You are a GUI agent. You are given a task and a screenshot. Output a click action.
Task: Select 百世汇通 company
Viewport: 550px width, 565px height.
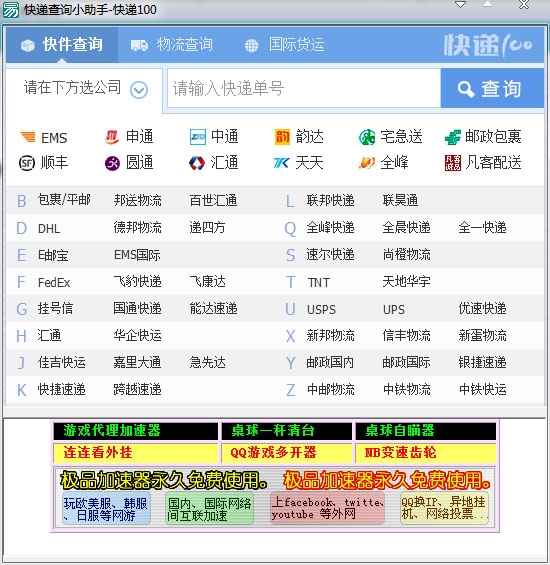213,200
